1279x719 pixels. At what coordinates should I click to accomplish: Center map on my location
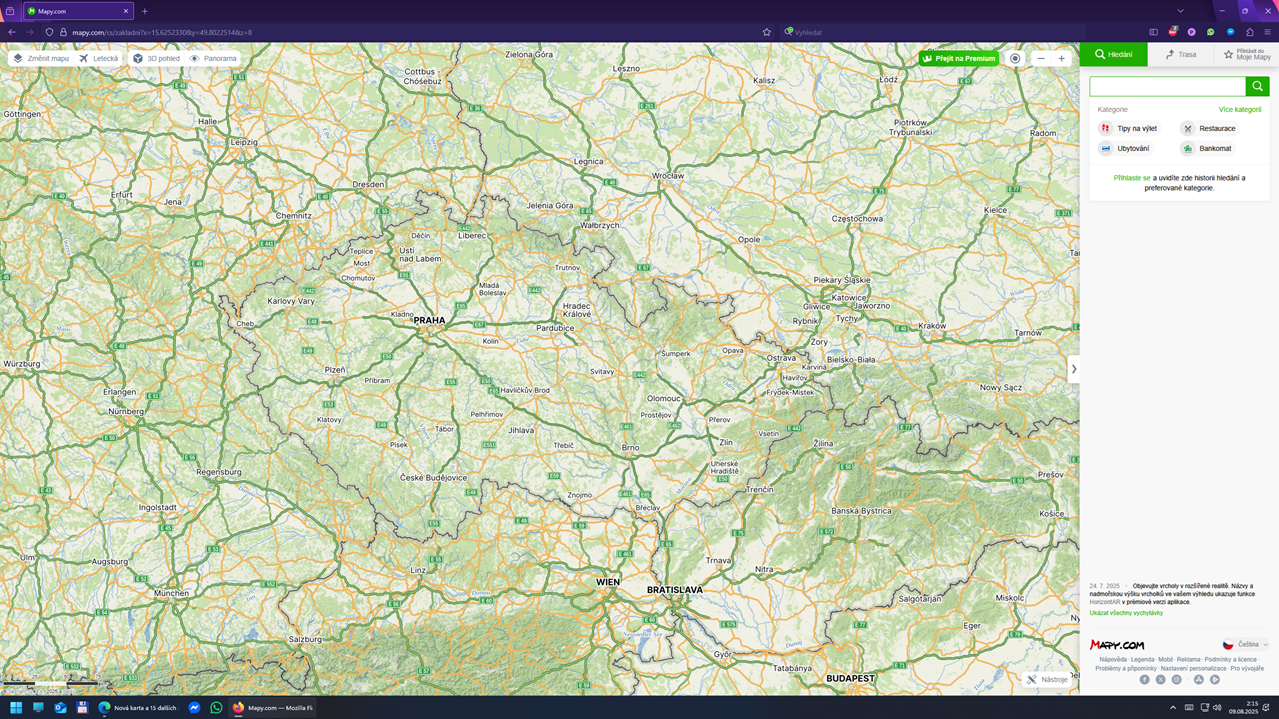point(1015,59)
